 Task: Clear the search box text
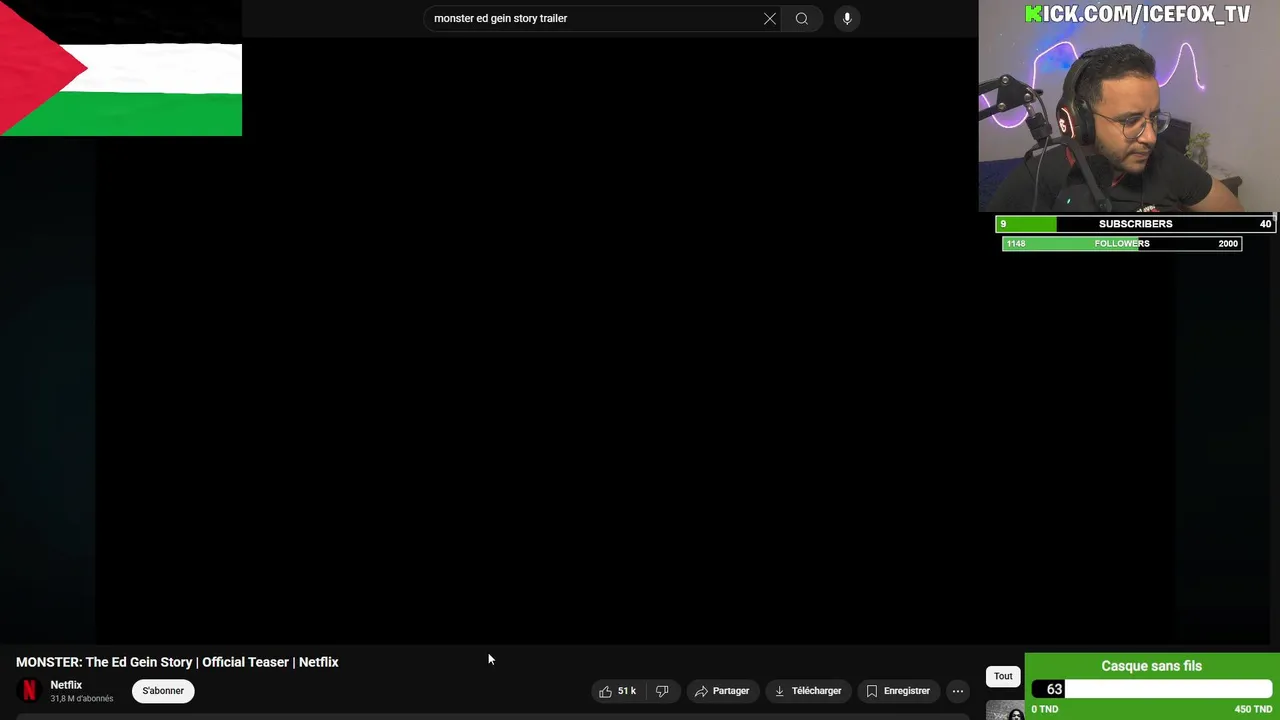tap(770, 18)
